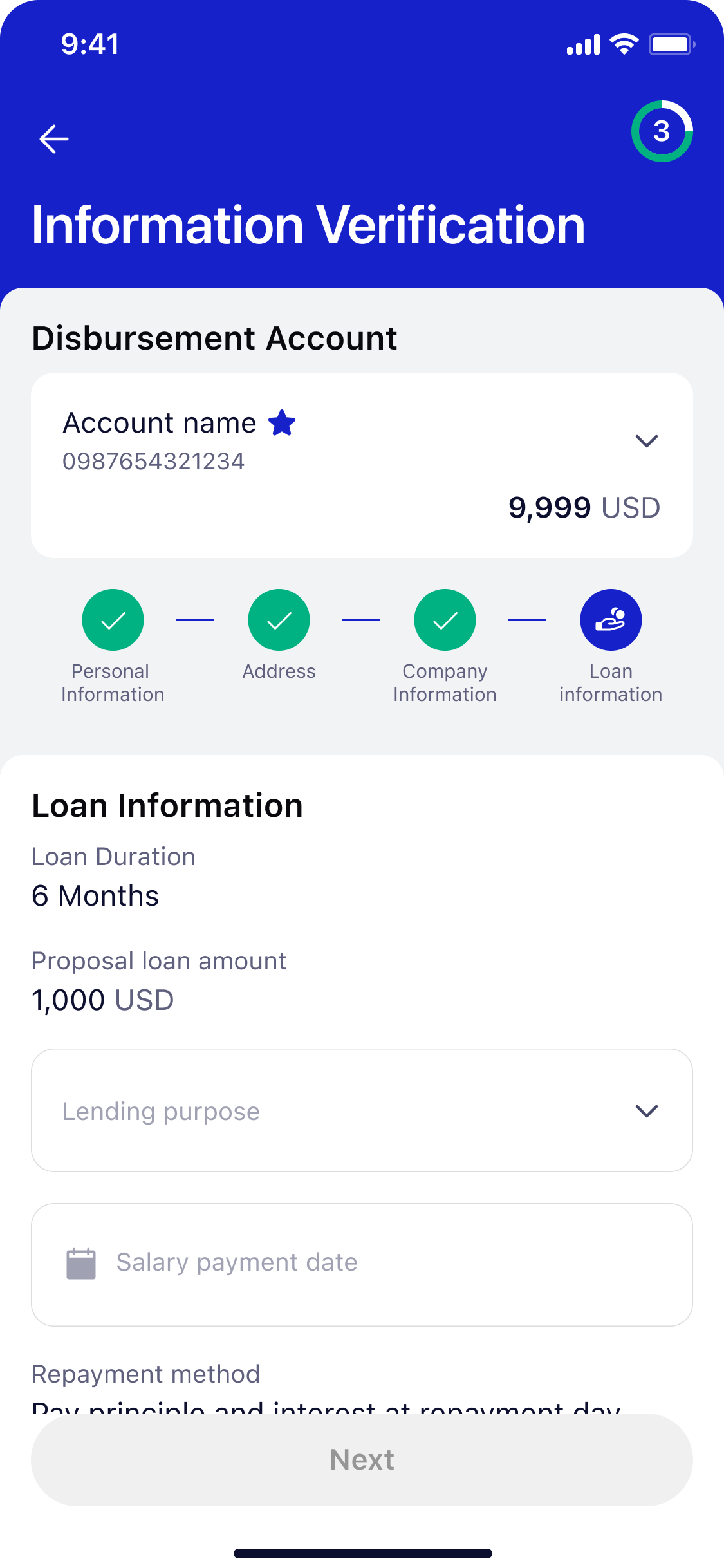Tap the Wi-Fi status icon
Image resolution: width=724 pixels, height=1568 pixels.
click(x=624, y=44)
